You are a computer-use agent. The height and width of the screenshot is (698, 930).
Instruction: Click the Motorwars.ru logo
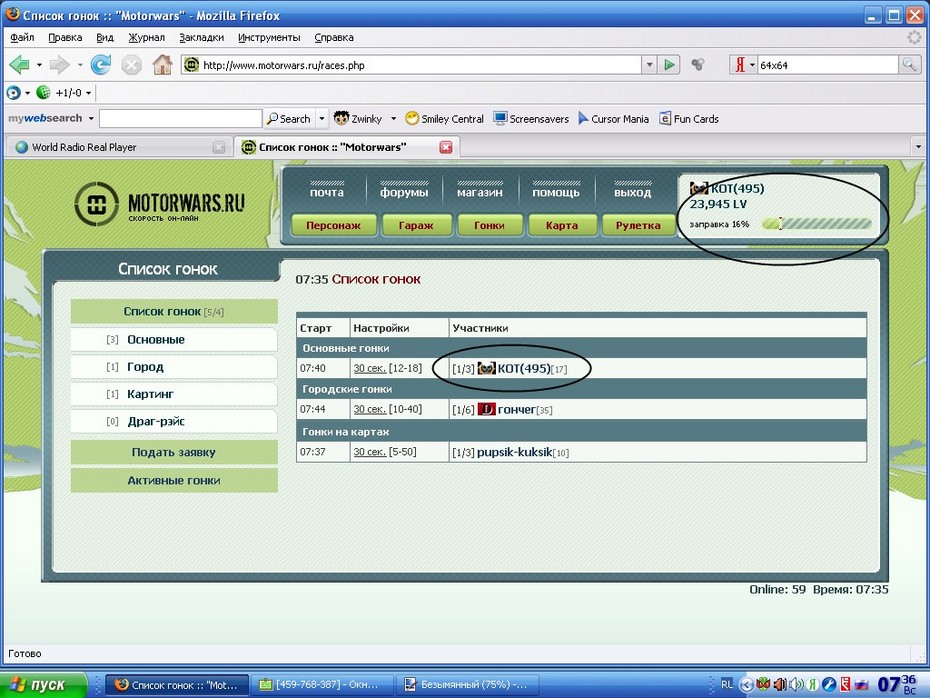(x=160, y=204)
